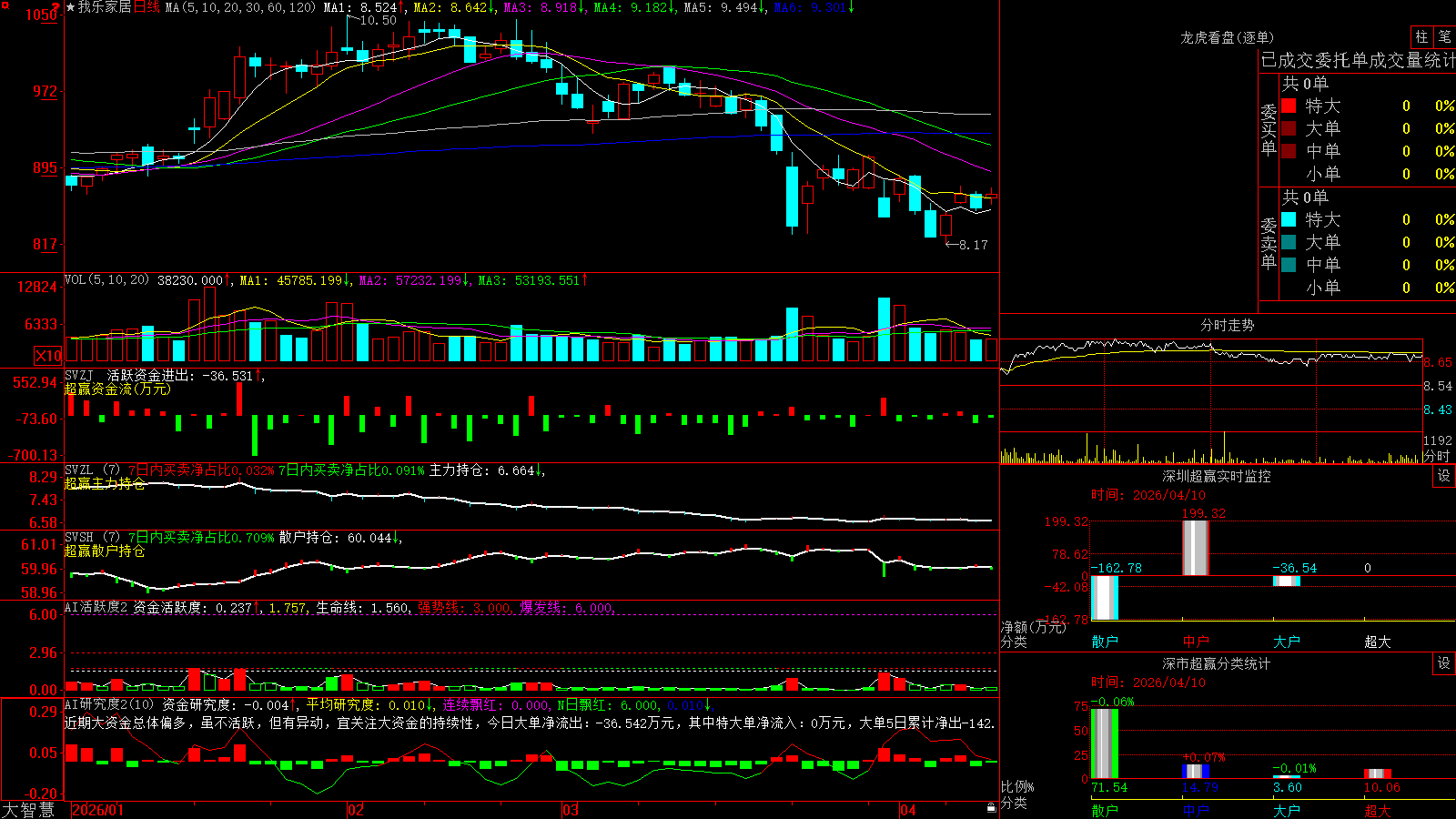Screen dimensions: 1456x819
Task: Click the 10.50 high price annotation
Action: [x=378, y=20]
